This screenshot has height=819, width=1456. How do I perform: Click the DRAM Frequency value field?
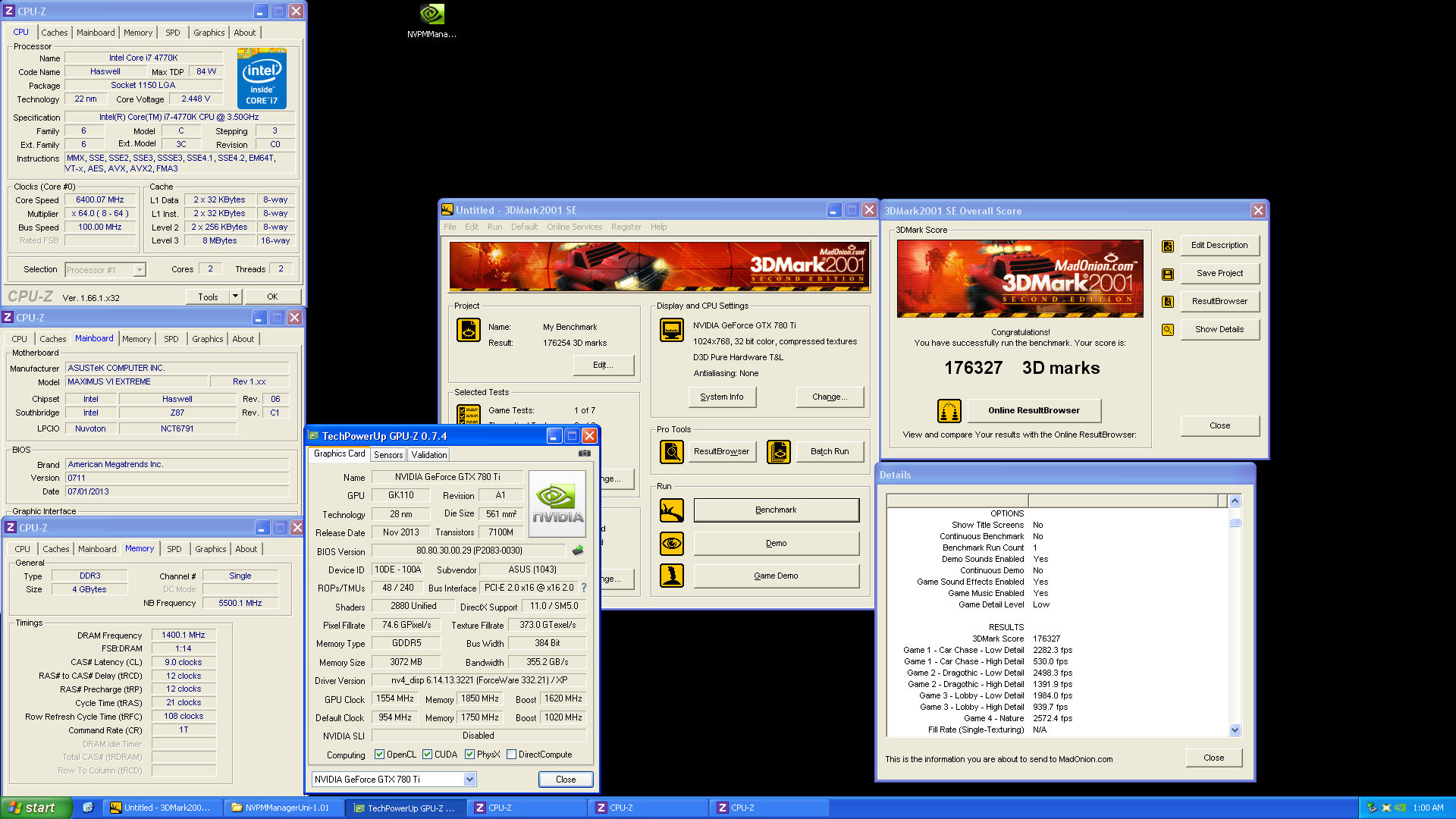[184, 635]
